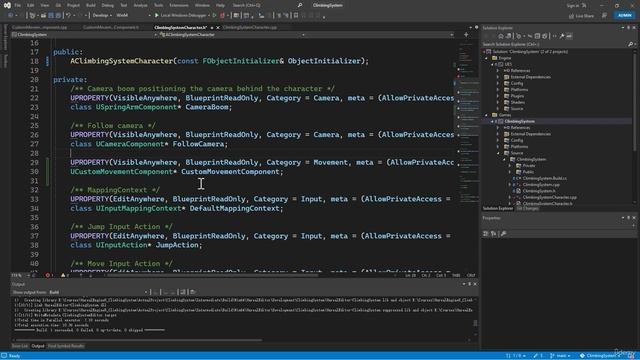Click the Start Without Debugging outline arrow
The image size is (640, 360).
click(214, 16)
